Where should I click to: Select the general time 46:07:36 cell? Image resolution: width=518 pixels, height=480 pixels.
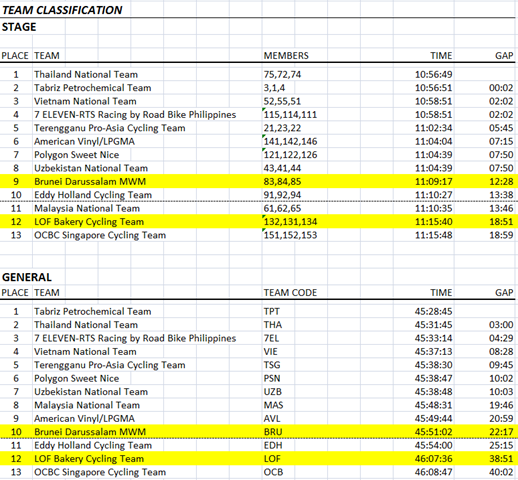pyautogui.click(x=433, y=459)
